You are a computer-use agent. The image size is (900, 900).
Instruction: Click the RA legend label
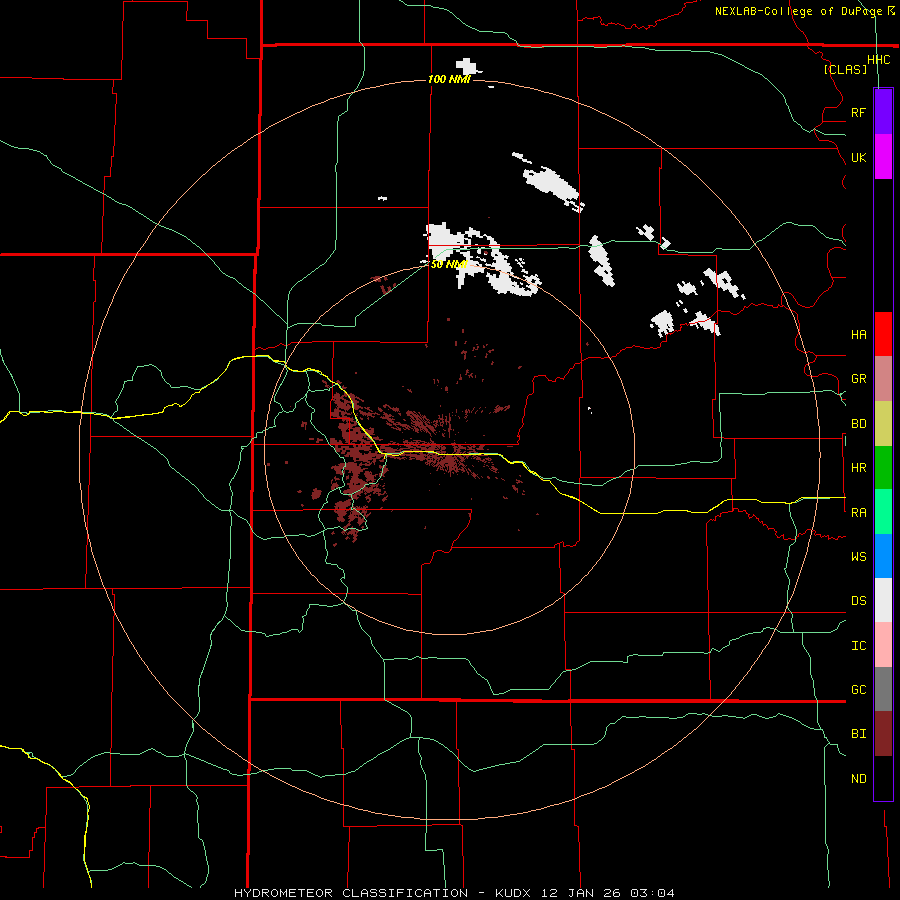858,512
